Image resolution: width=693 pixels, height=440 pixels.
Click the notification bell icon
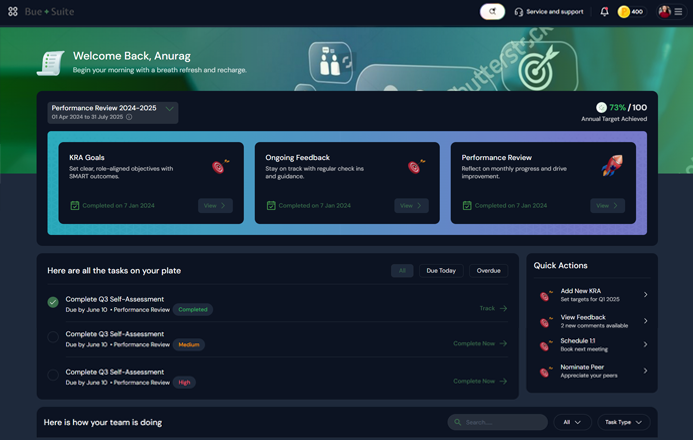click(604, 12)
